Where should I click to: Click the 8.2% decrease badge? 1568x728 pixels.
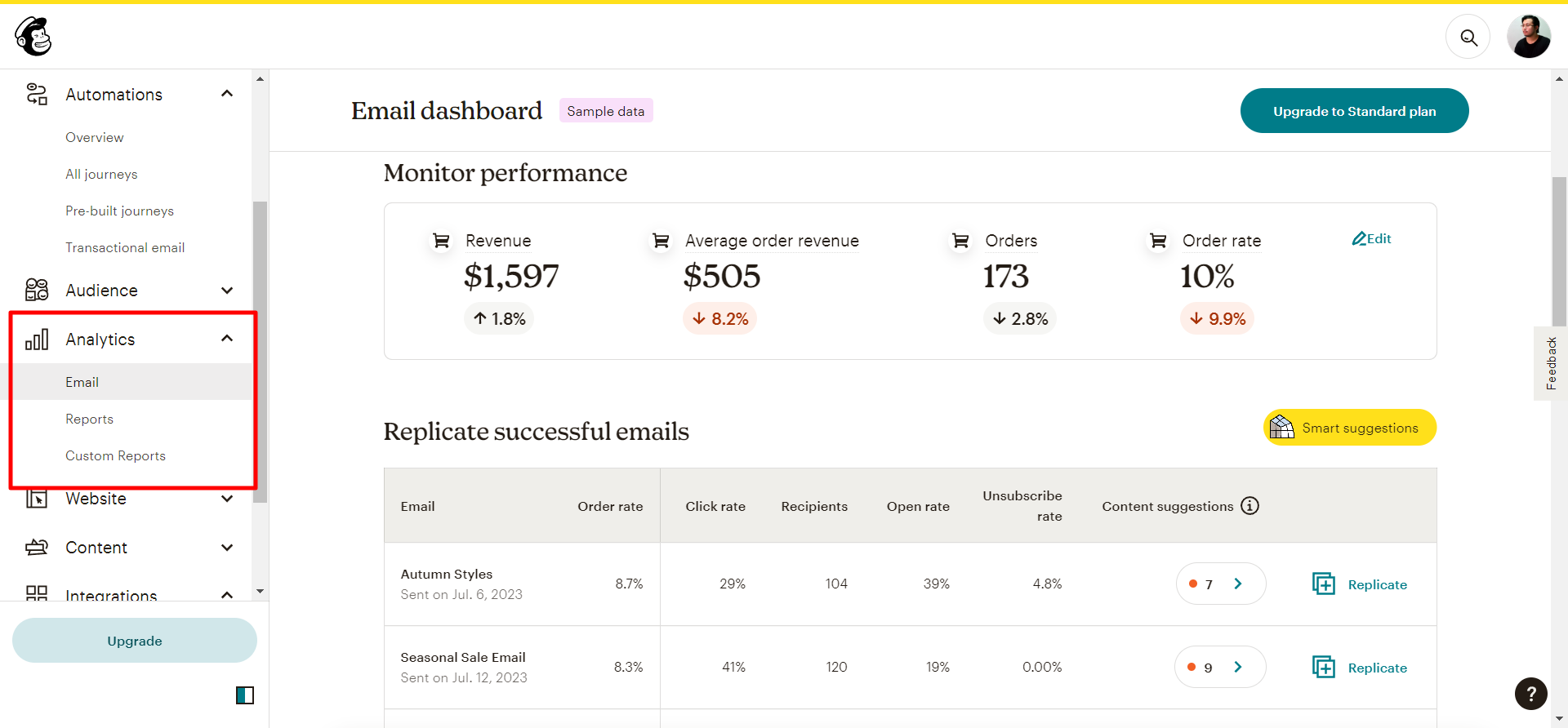tap(719, 318)
